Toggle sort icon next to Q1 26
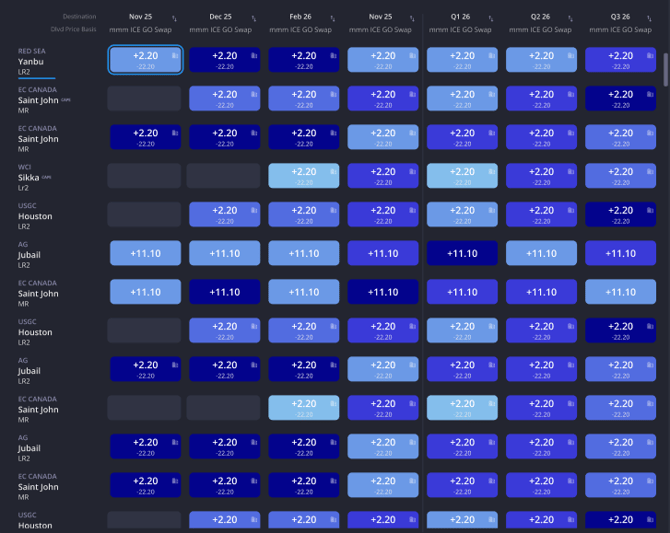This screenshot has width=670, height=533. 492,18
